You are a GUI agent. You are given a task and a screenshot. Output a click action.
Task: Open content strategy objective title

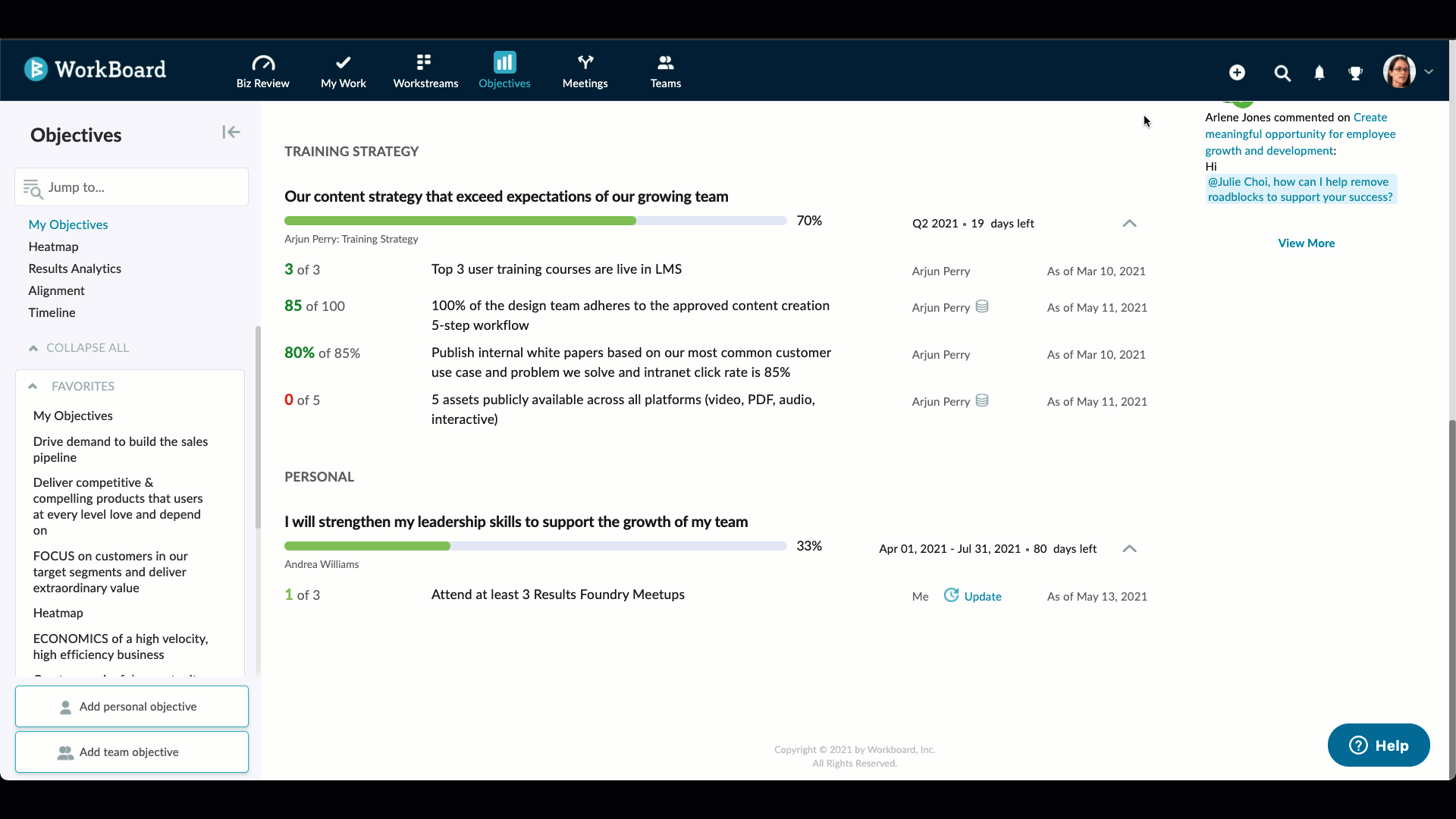click(506, 196)
